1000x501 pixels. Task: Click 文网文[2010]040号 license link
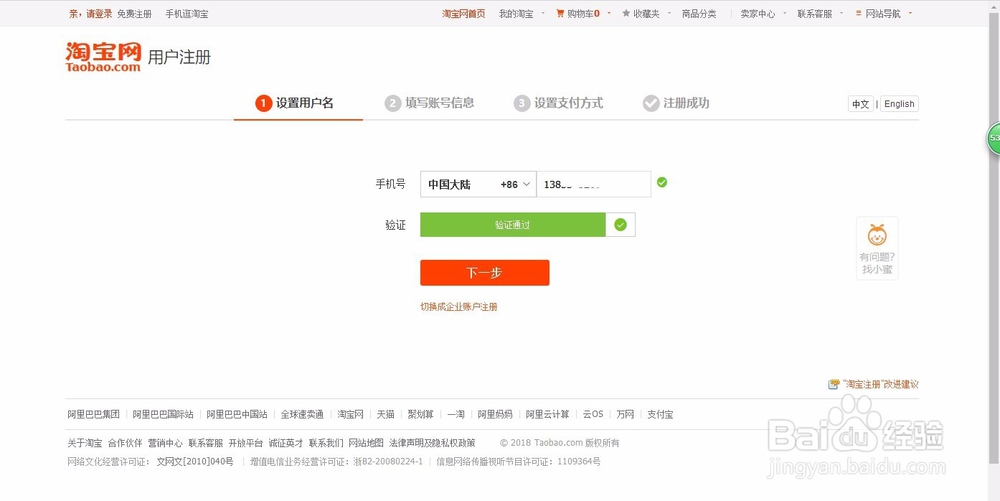tap(195, 461)
